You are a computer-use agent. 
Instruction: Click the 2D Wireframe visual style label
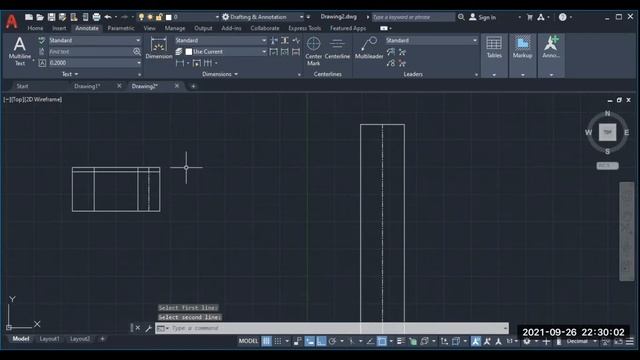coord(42,99)
